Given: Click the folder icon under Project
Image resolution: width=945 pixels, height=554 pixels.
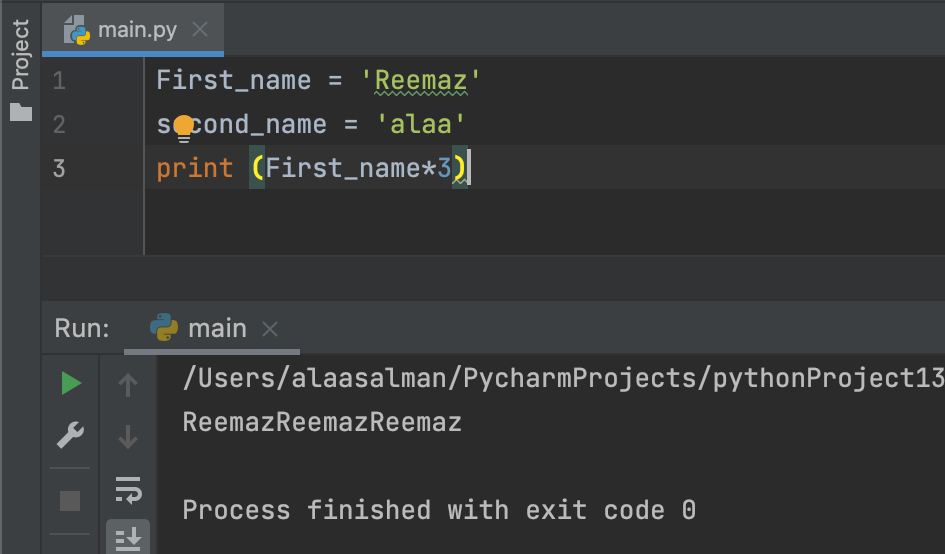Looking at the screenshot, I should pos(21,112).
